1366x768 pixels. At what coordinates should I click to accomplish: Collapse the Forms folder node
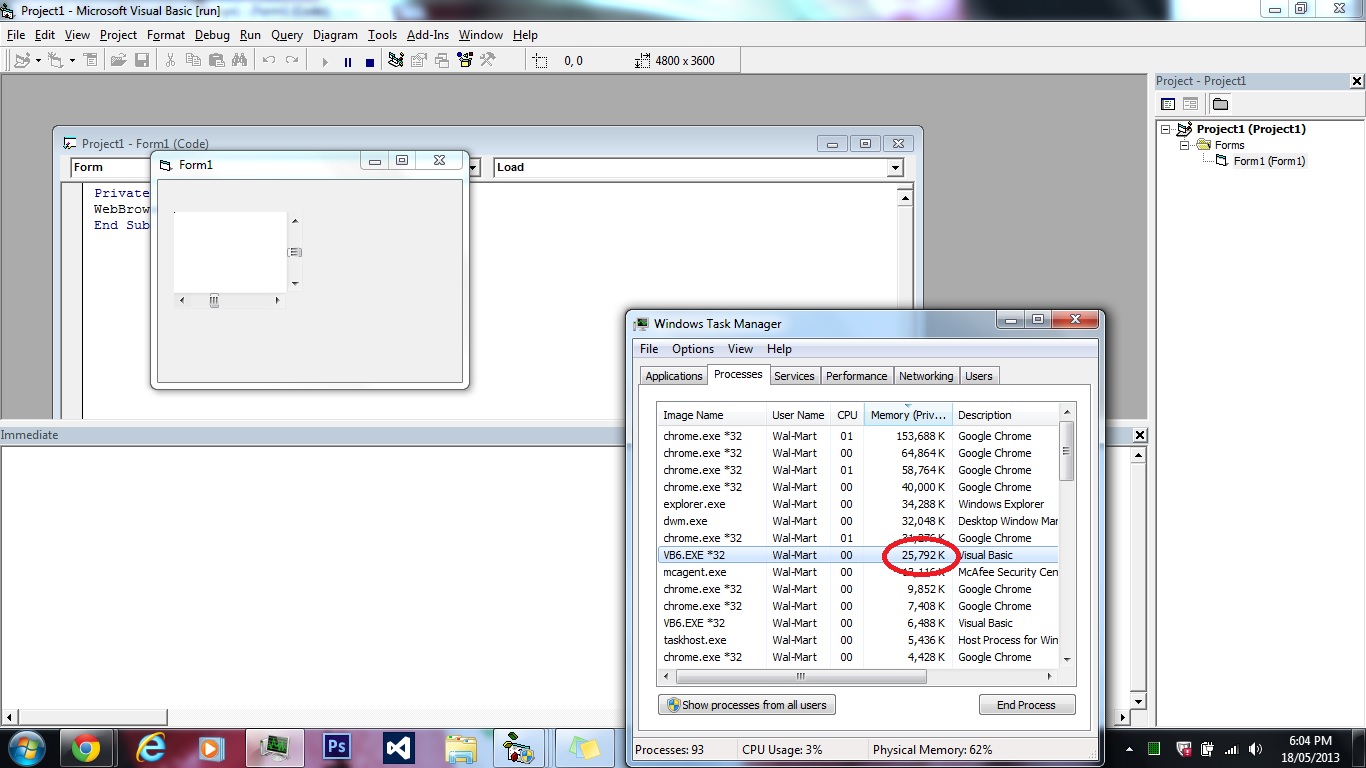tap(1185, 145)
